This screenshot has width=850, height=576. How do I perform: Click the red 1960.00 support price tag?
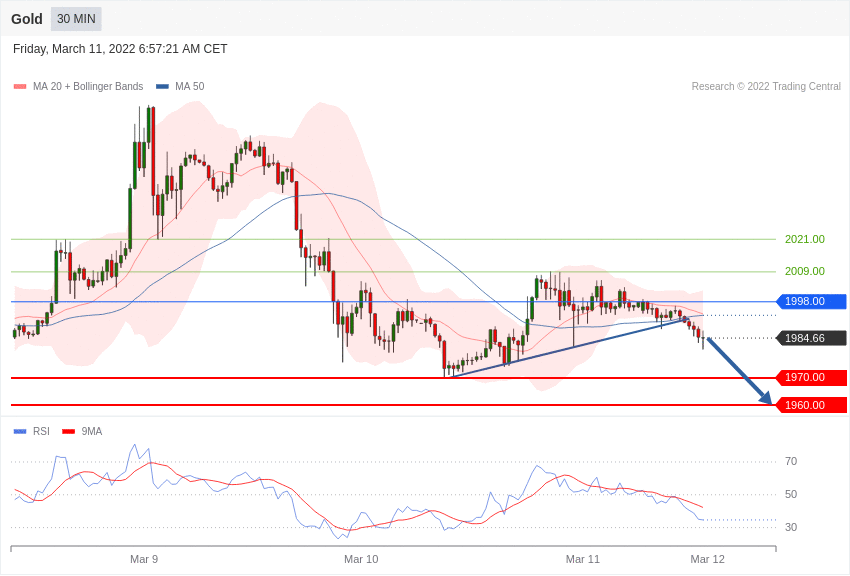pos(811,405)
